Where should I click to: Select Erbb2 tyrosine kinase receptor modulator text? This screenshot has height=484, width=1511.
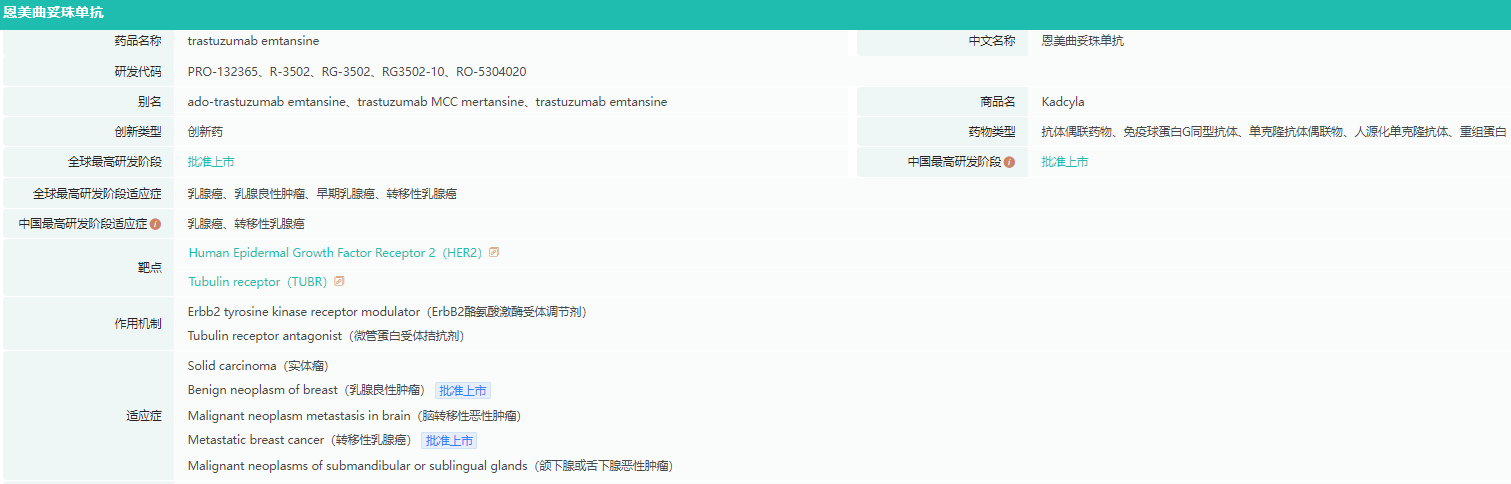point(387,312)
